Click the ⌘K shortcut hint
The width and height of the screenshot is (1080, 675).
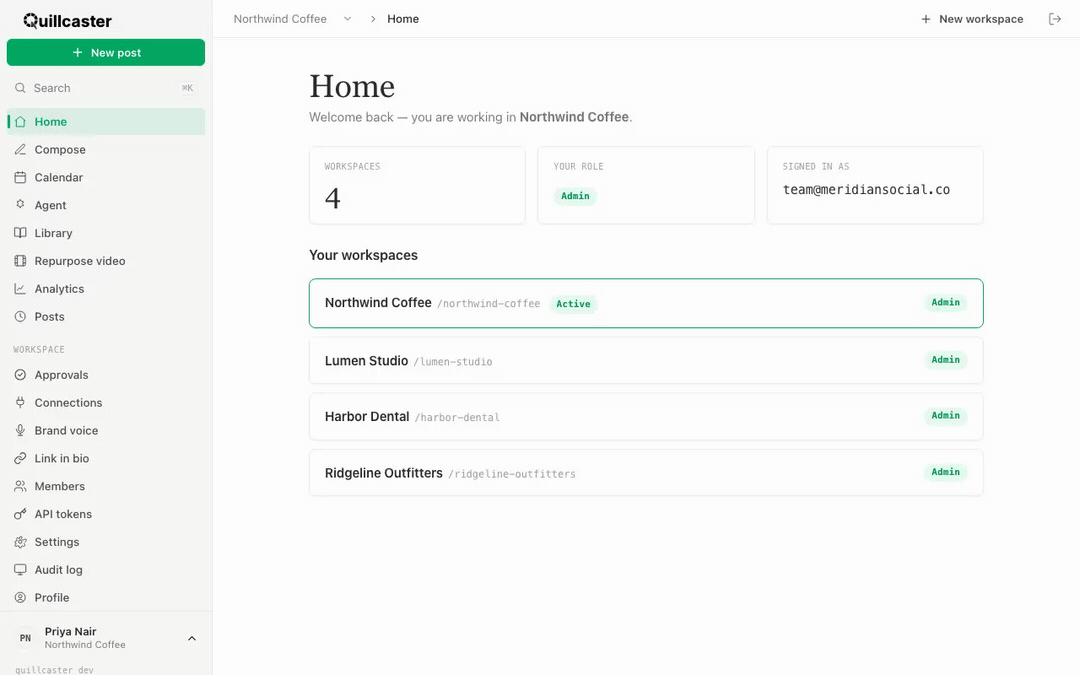[187, 87]
